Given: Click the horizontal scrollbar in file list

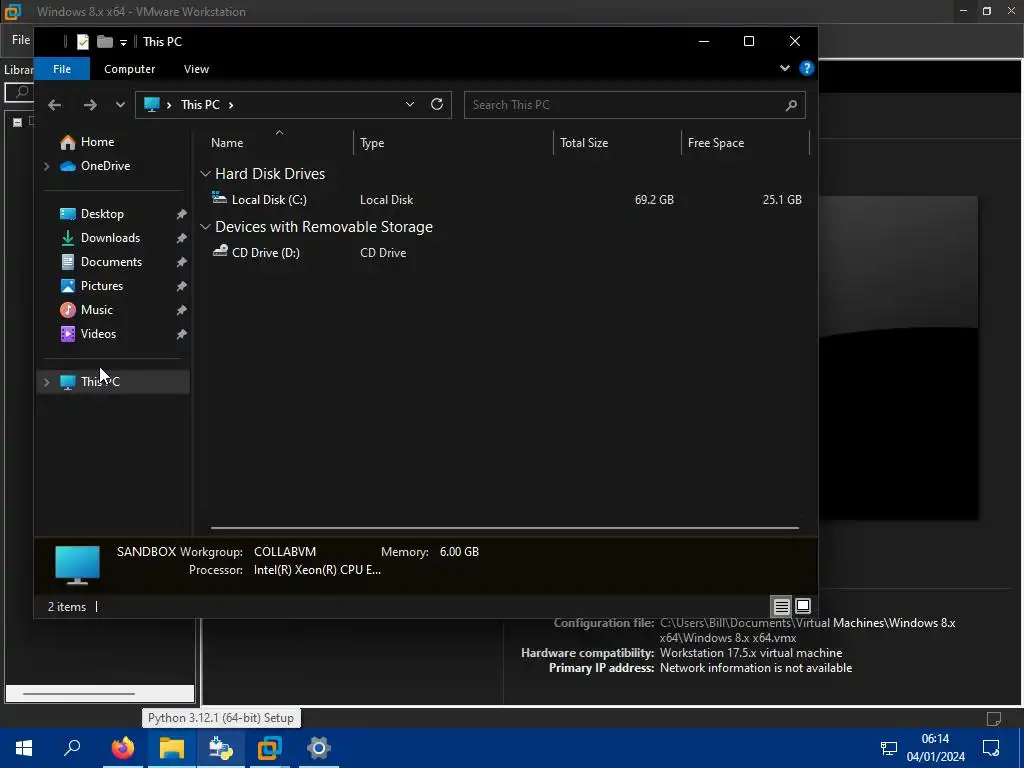Looking at the screenshot, I should [504, 528].
